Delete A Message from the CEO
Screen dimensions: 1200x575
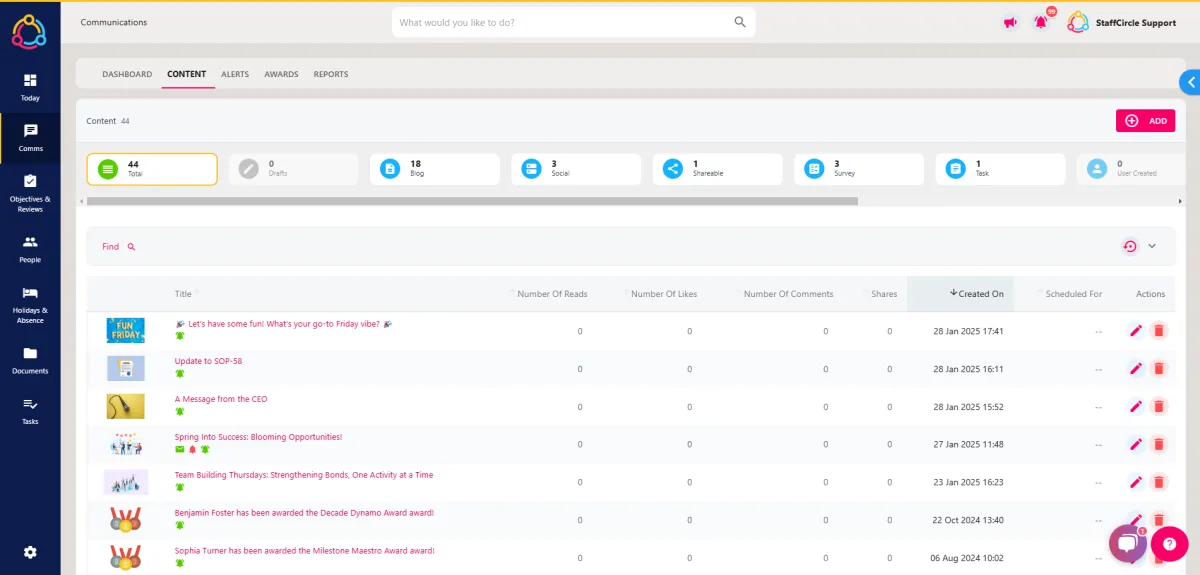tap(1159, 406)
